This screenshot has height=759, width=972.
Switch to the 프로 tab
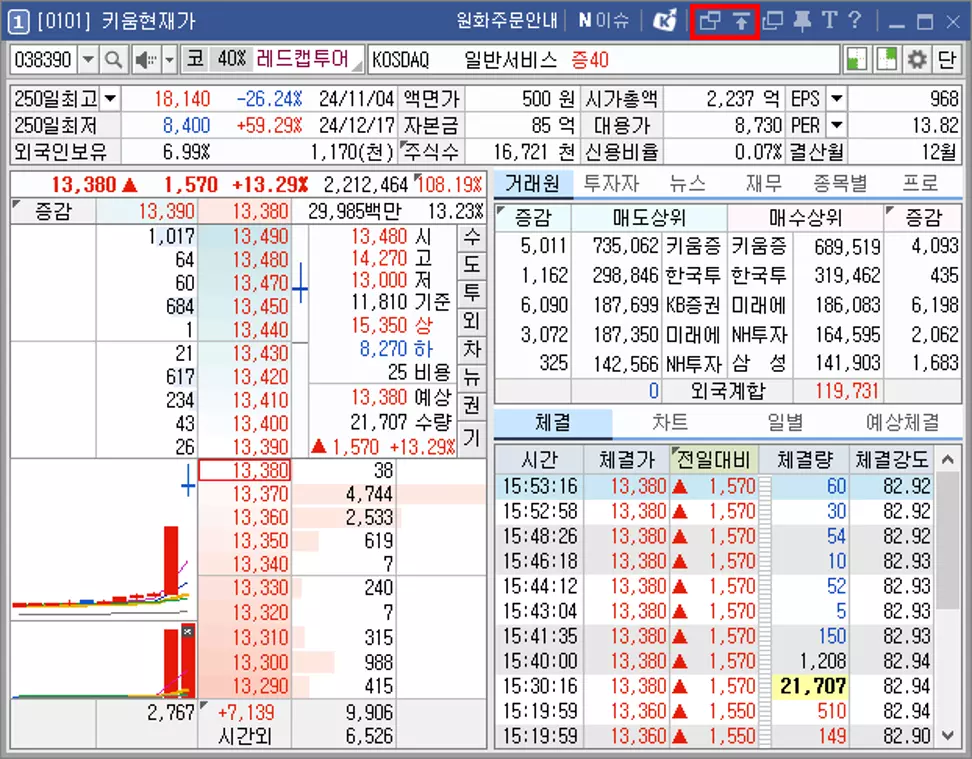pyautogui.click(x=920, y=184)
